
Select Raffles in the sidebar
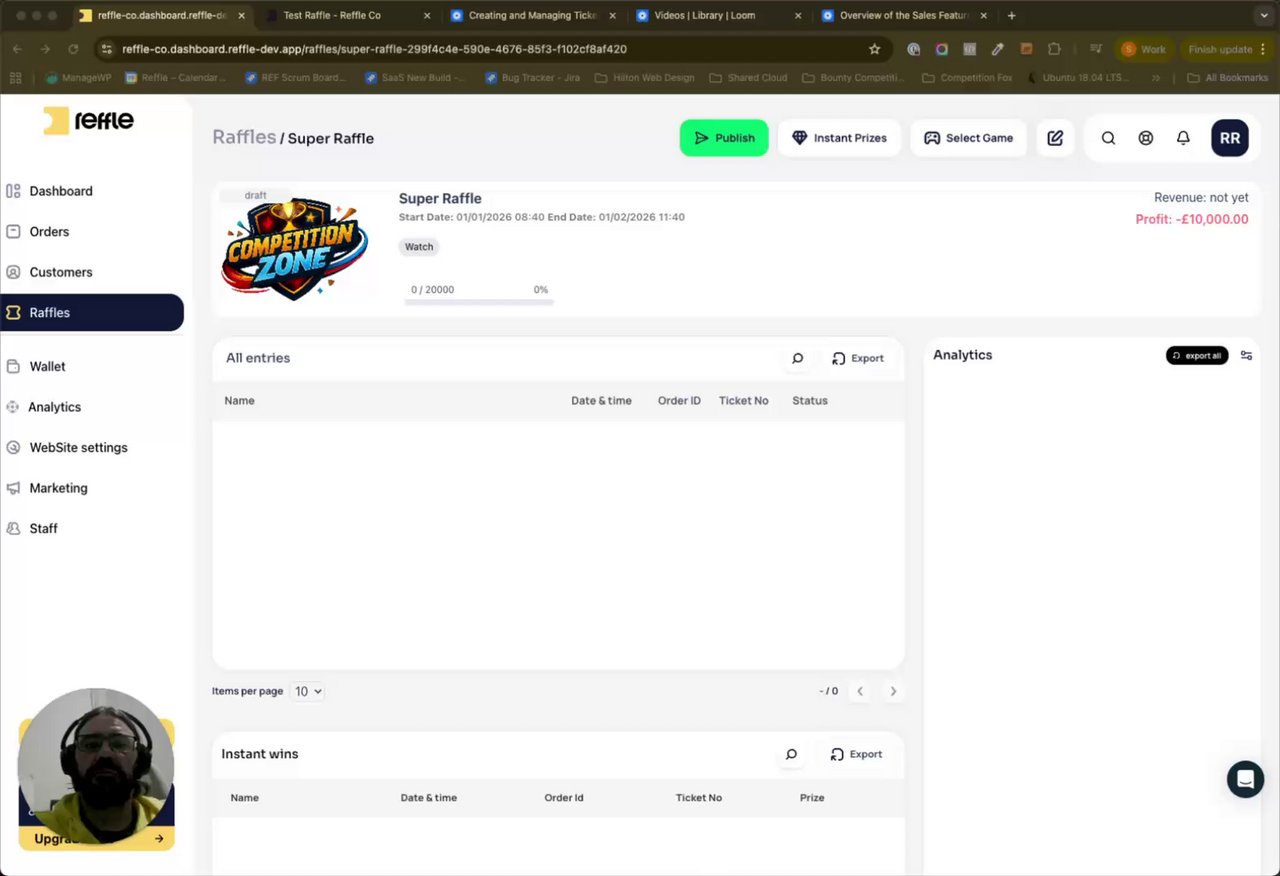point(92,312)
